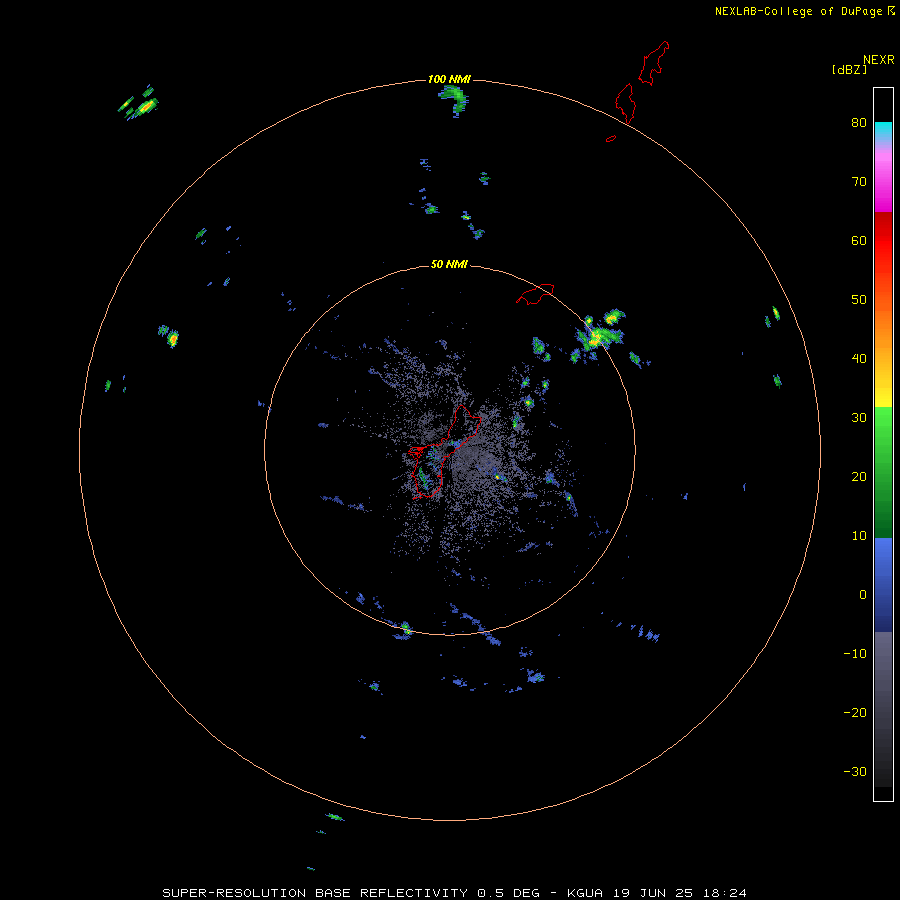Screen dimensions: 900x900
Task: Click the 40 value on dBZ scale
Action: coord(859,359)
